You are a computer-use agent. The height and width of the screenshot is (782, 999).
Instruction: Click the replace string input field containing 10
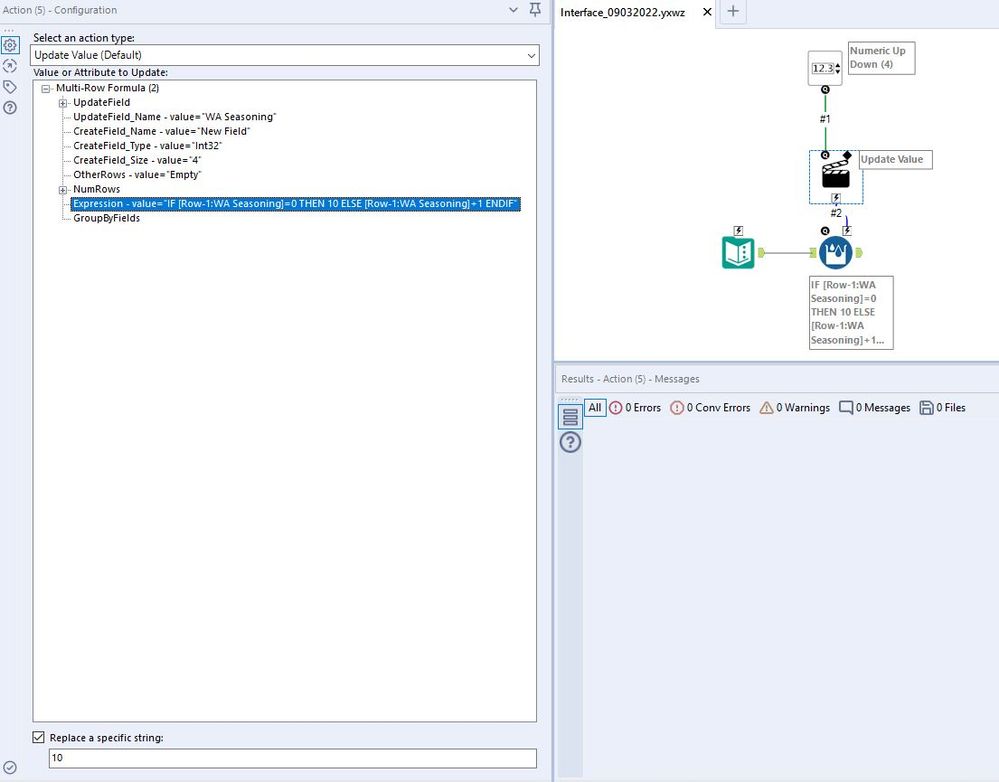[292, 758]
